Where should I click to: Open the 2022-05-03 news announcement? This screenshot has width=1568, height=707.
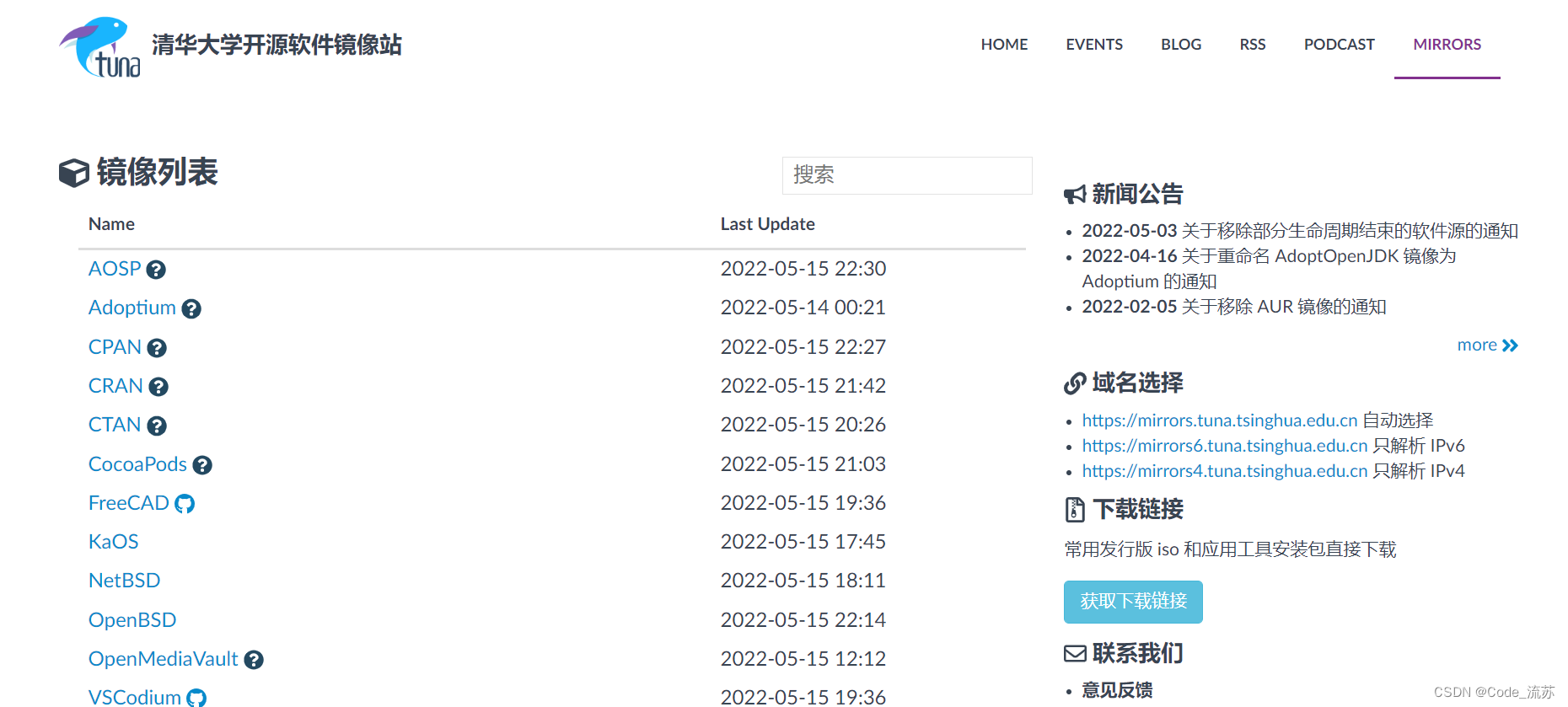(1300, 231)
